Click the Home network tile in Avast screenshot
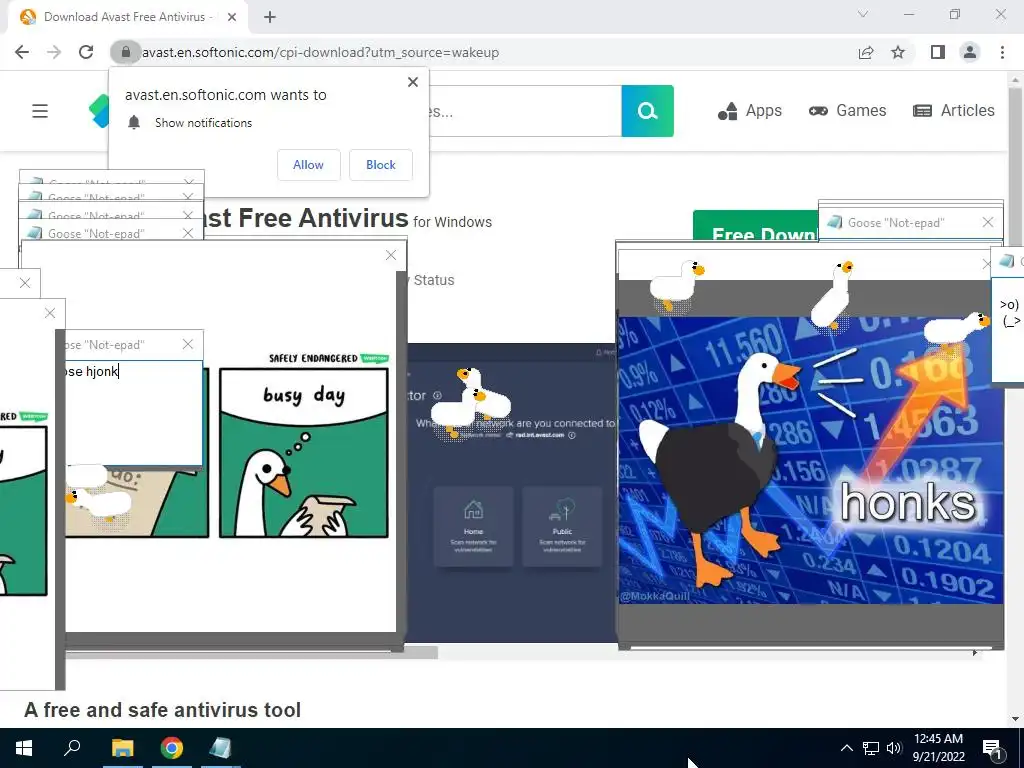Image resolution: width=1024 pixels, height=768 pixels. 473,526
